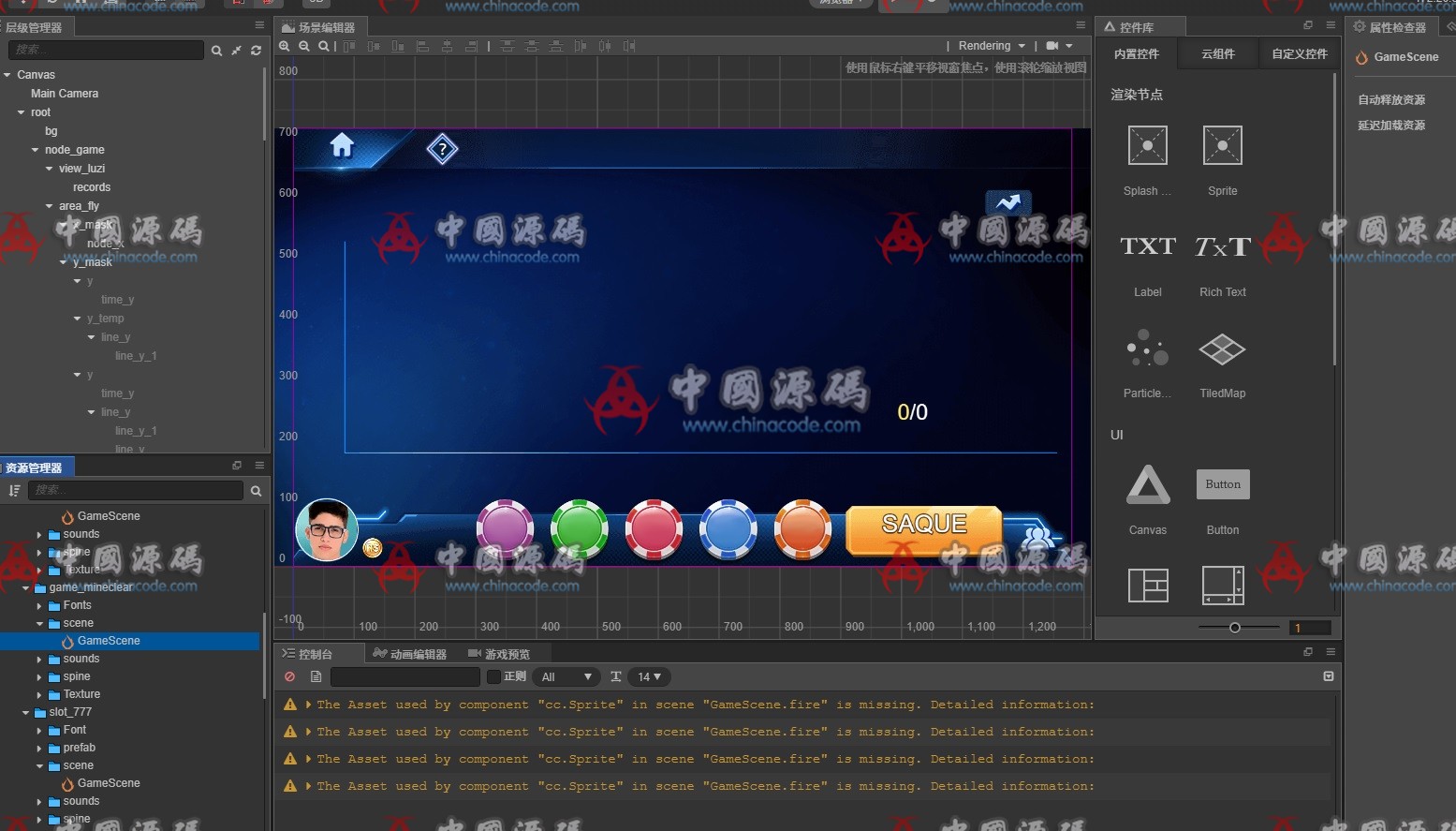Open the Rendering dropdown in scene editor
The width and height of the screenshot is (1456, 831).
point(992,46)
